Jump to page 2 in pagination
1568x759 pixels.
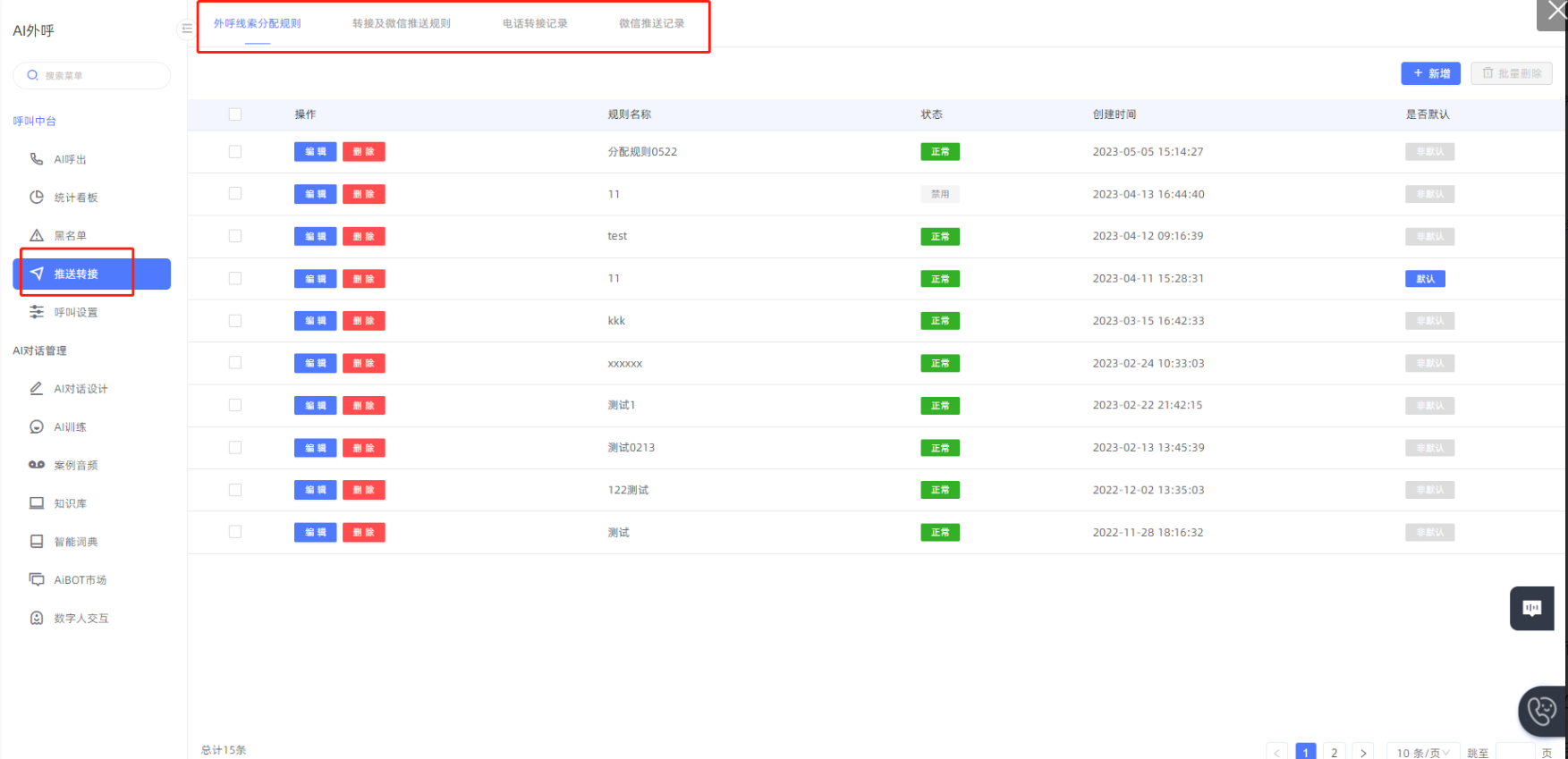point(1334,752)
